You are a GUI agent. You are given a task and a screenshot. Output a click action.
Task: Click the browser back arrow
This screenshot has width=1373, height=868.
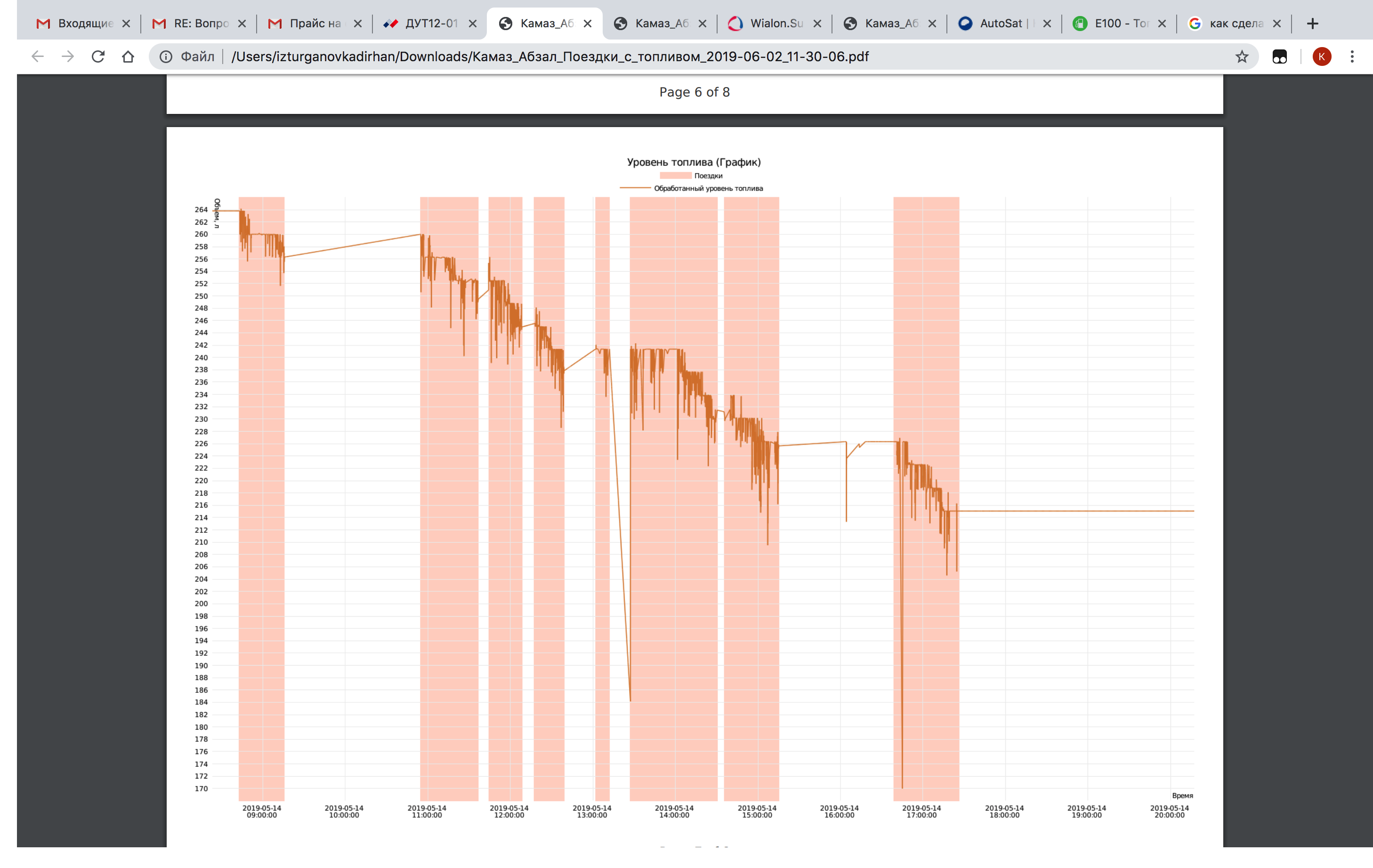(38, 56)
